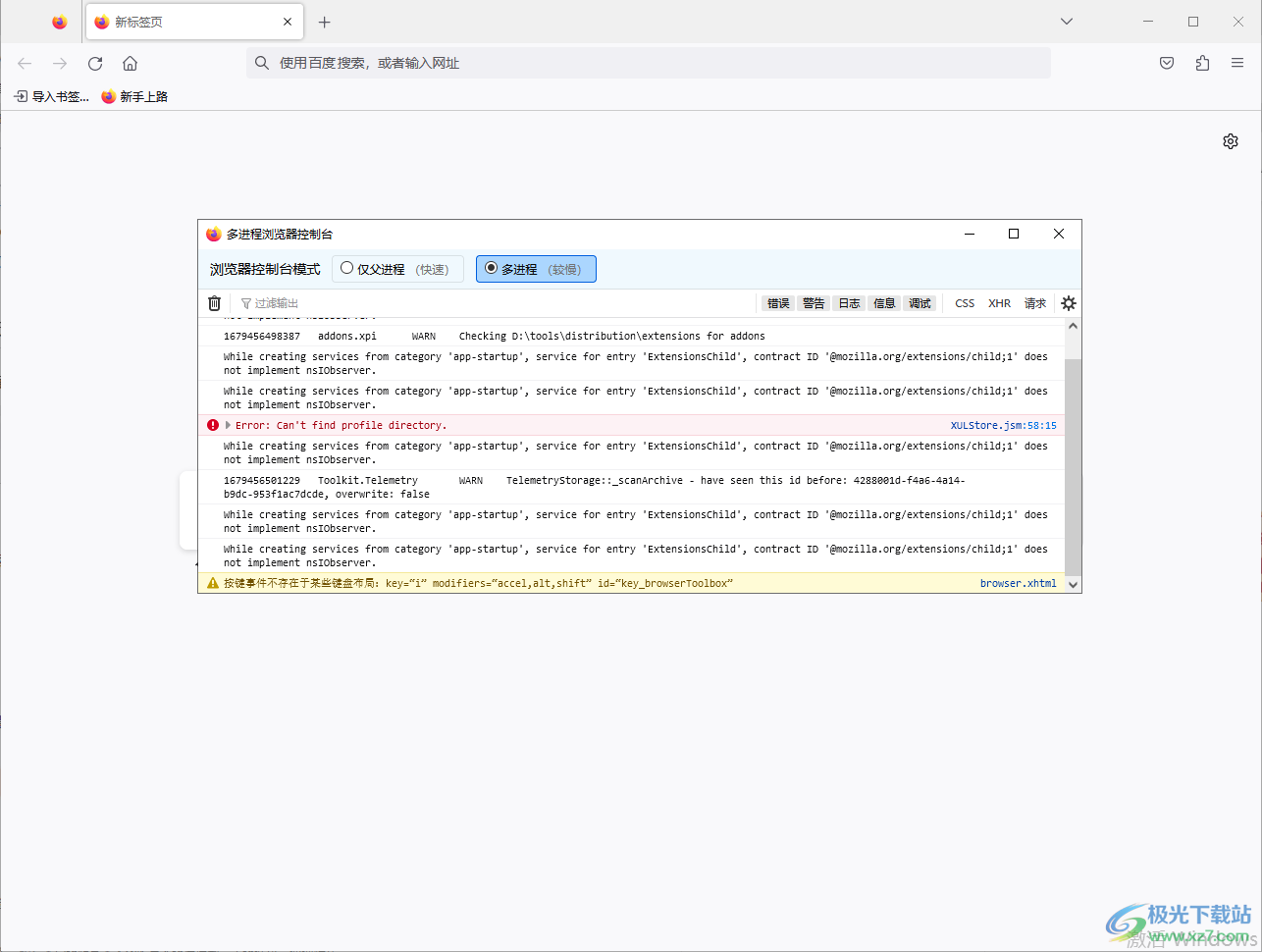The height and width of the screenshot is (952, 1262).
Task: Toggle the CSS filter button
Action: point(965,303)
